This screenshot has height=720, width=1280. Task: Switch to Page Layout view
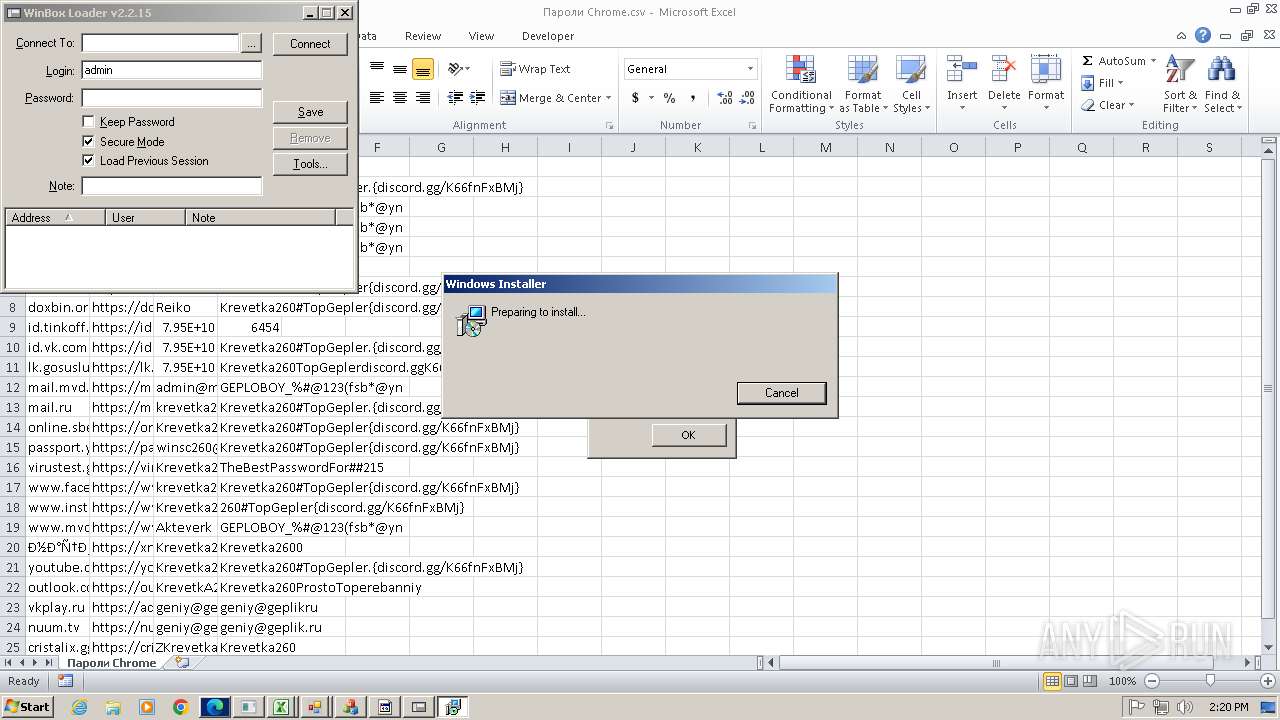[x=1071, y=681]
